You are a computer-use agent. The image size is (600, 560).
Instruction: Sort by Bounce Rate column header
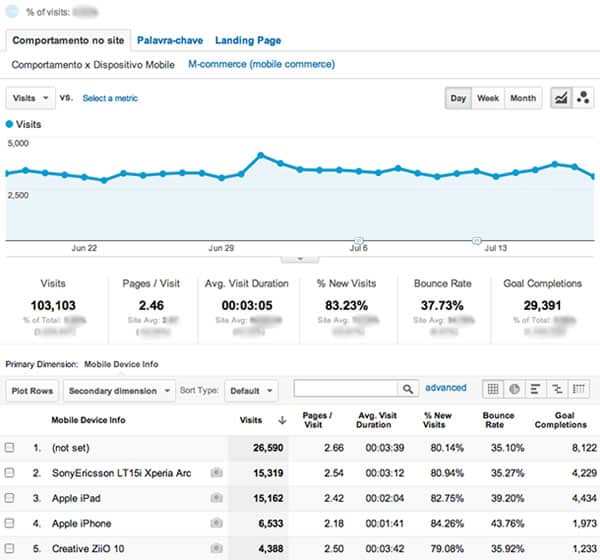click(498, 420)
